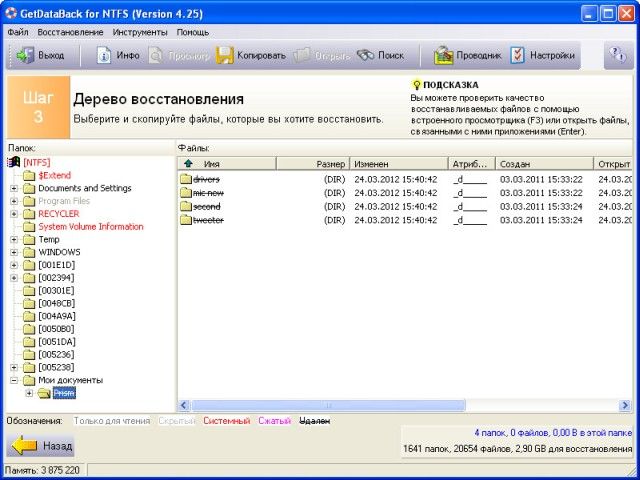Image resolution: width=640 pixels, height=480 pixels.
Task: Click the Память: 3 875 220 status text
Action: (42, 470)
